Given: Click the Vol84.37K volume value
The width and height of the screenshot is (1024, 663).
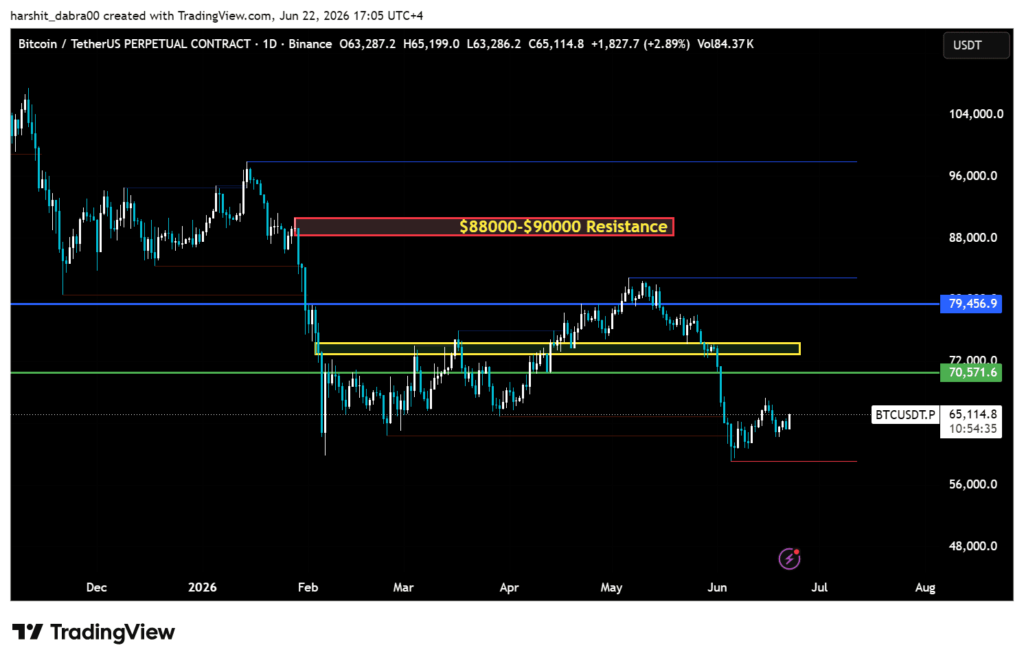Looking at the screenshot, I should coord(726,44).
